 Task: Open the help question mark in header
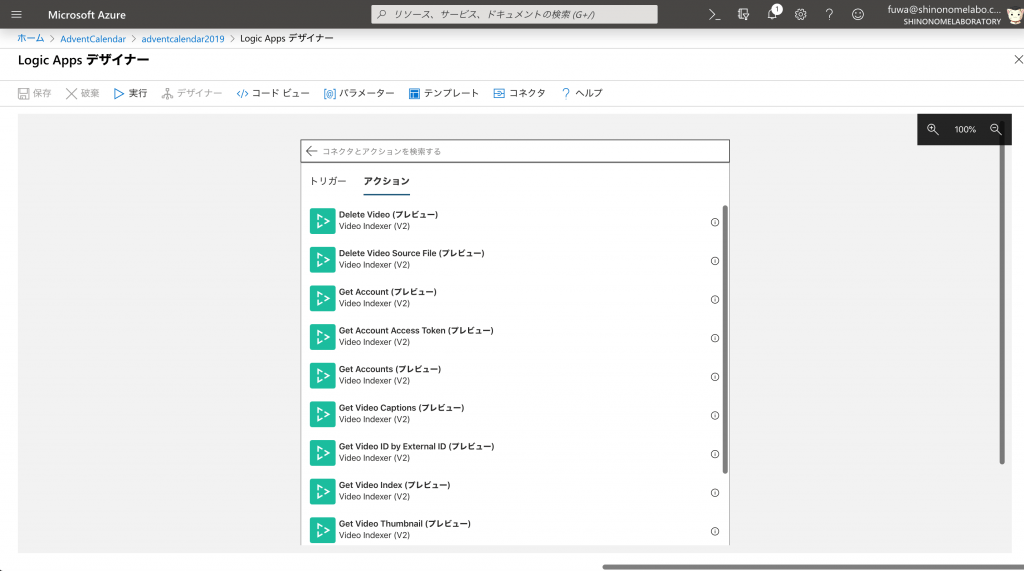pos(829,14)
